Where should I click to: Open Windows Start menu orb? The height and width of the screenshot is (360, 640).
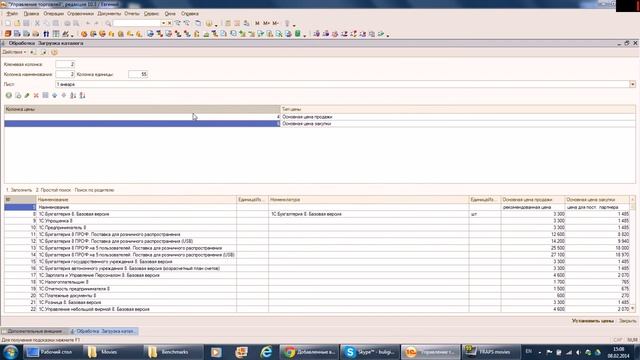(x=10, y=352)
